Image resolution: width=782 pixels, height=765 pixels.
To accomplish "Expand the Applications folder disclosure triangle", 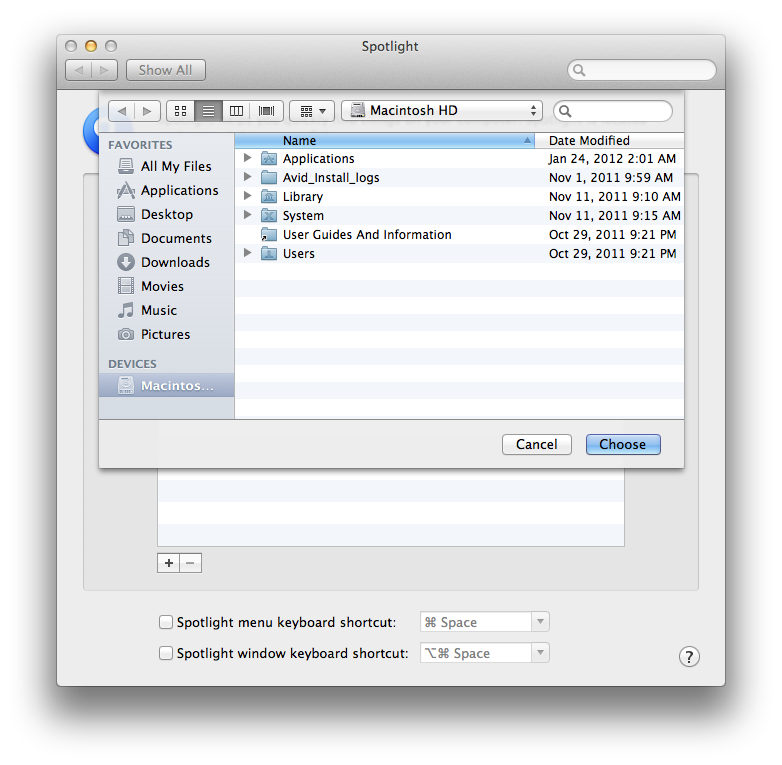I will 248,158.
